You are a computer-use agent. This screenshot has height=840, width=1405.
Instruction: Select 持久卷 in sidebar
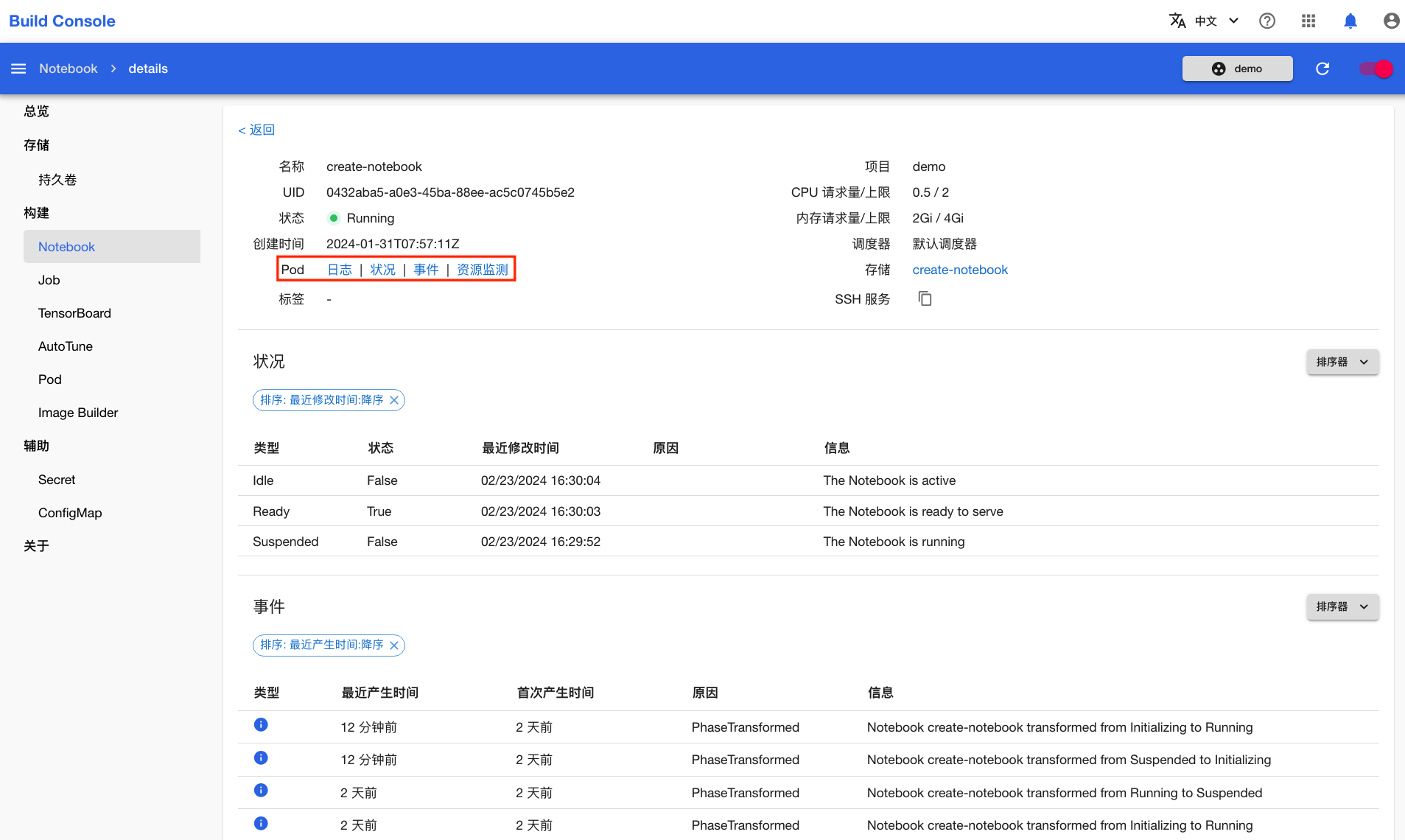[x=57, y=180]
